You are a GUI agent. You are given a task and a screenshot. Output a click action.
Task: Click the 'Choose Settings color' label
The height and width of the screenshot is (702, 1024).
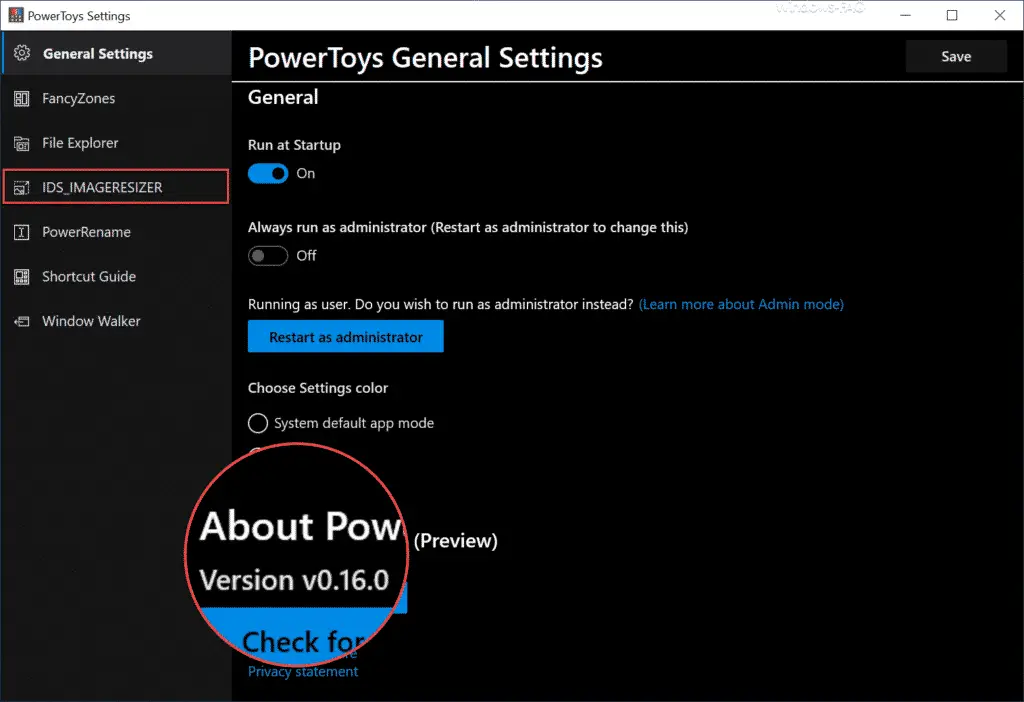318,388
